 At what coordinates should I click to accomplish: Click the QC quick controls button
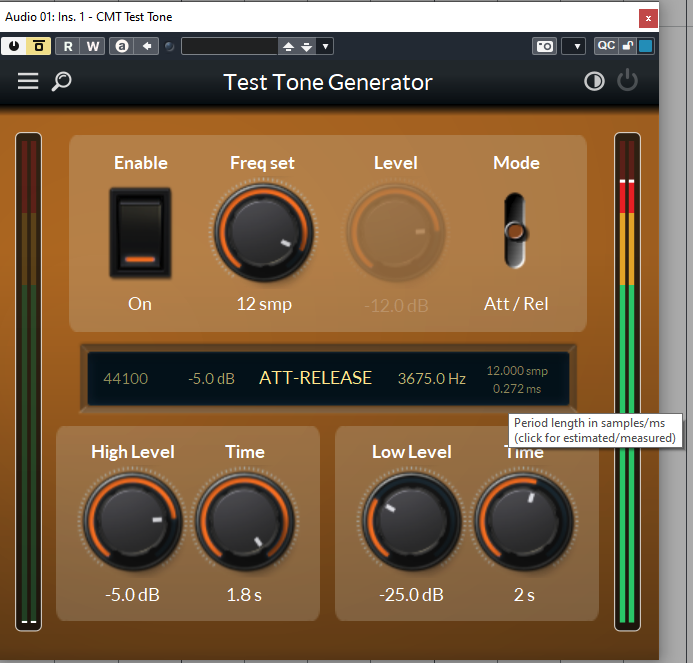605,46
